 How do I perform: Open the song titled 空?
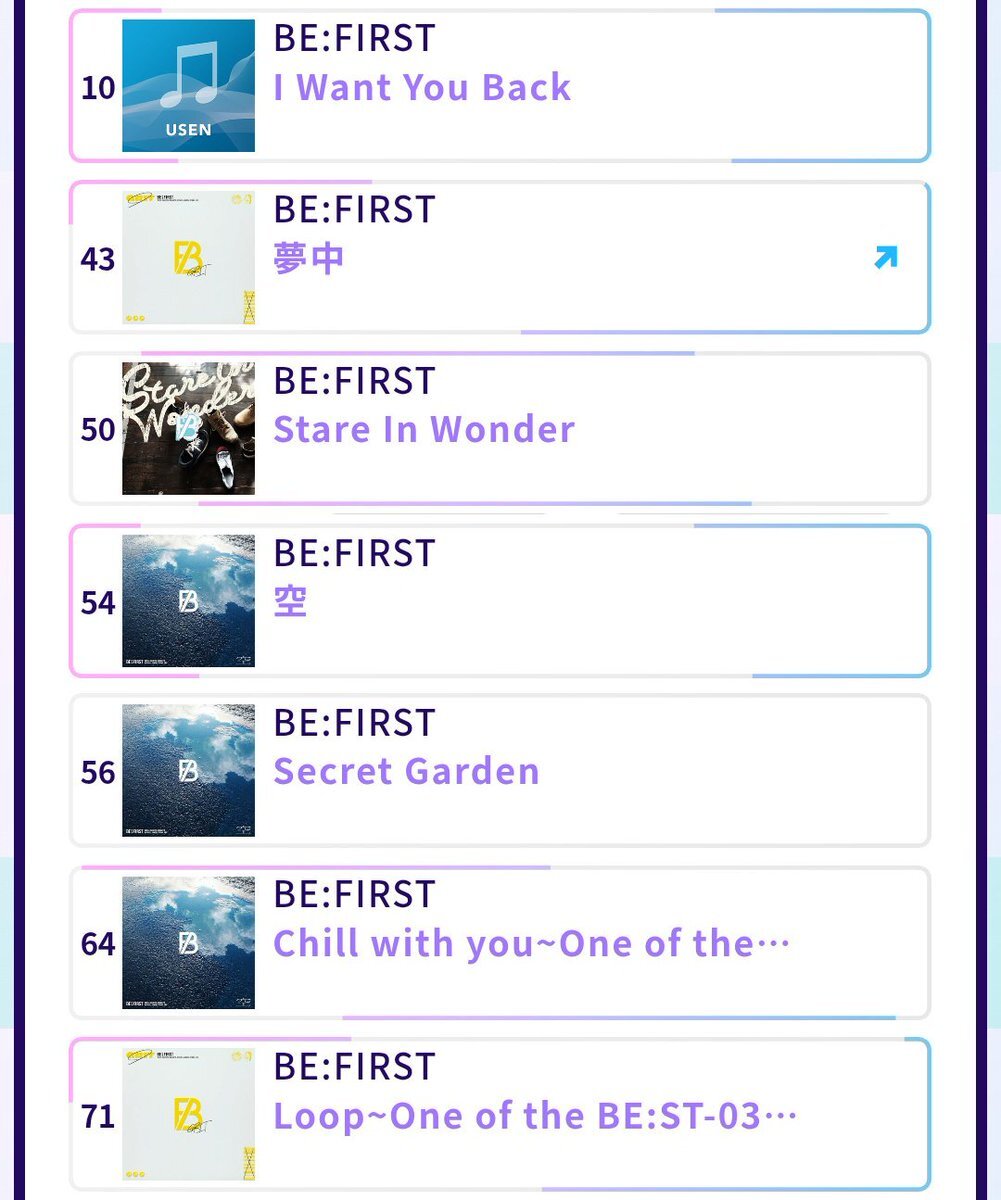[290, 602]
